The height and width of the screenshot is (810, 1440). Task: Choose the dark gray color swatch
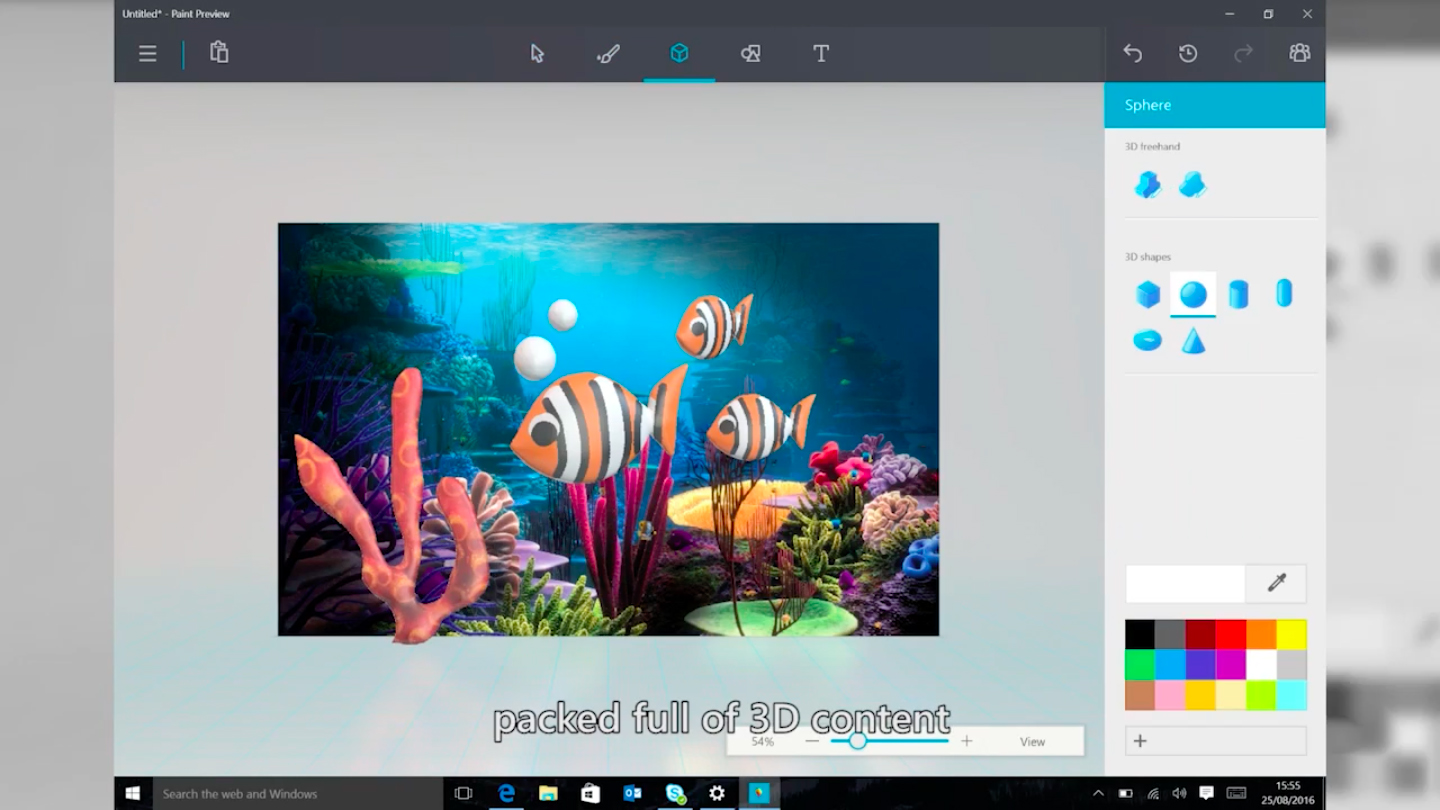tap(1170, 635)
